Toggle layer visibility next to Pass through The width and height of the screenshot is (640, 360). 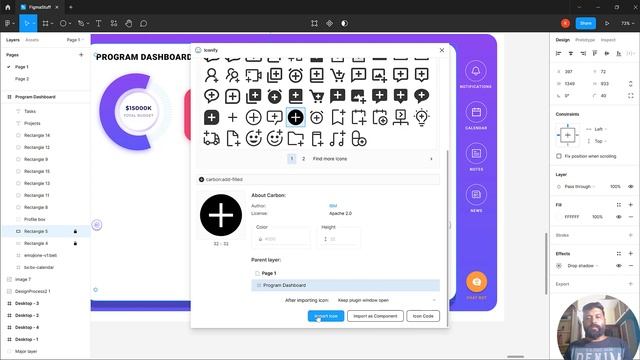(x=631, y=186)
